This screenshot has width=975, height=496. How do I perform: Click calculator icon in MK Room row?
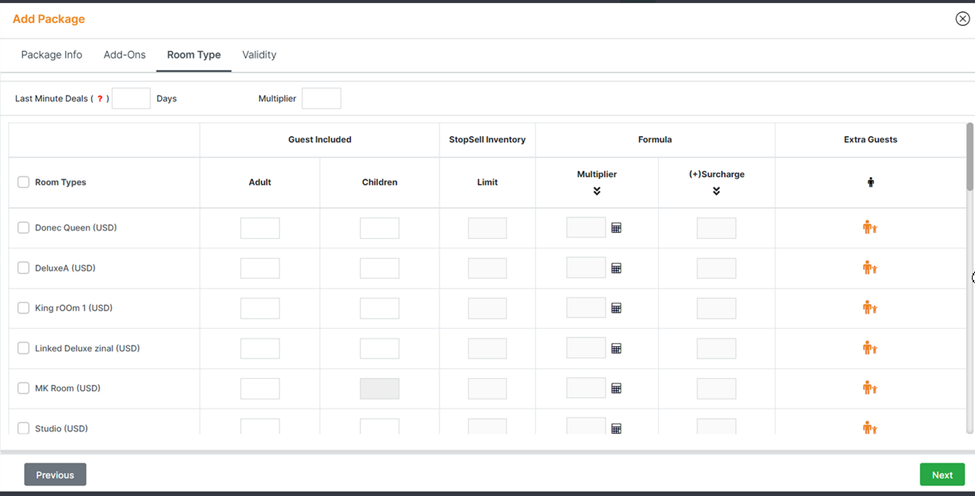(616, 388)
